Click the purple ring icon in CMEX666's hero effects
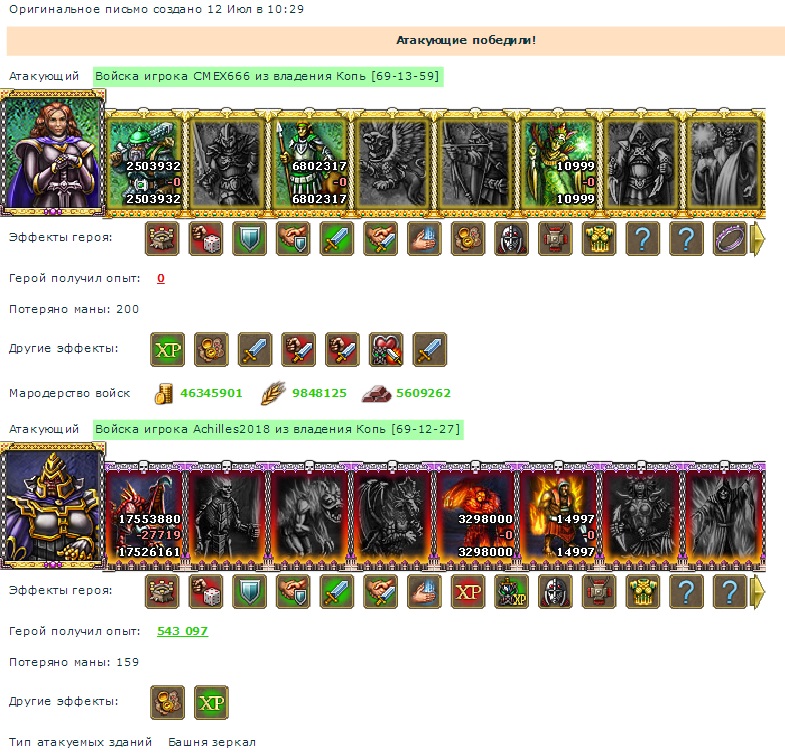Viewport: 785px width, 753px height. coord(730,238)
